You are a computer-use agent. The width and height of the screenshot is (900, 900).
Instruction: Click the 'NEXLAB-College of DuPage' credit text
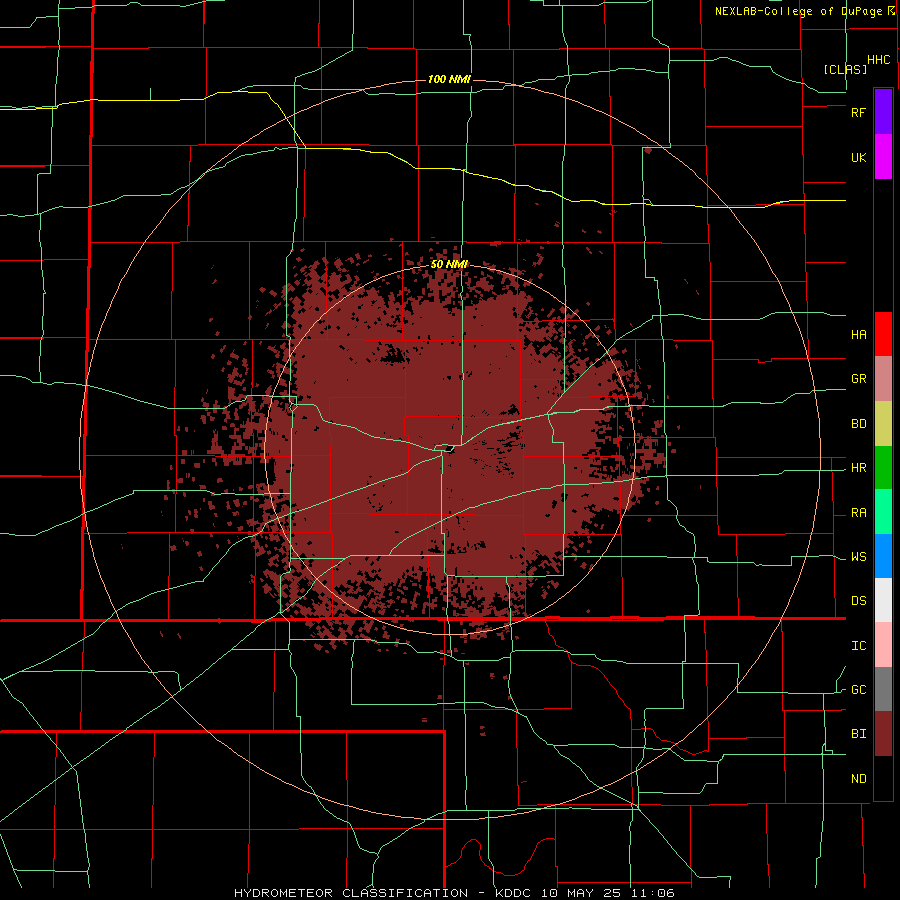click(801, 11)
